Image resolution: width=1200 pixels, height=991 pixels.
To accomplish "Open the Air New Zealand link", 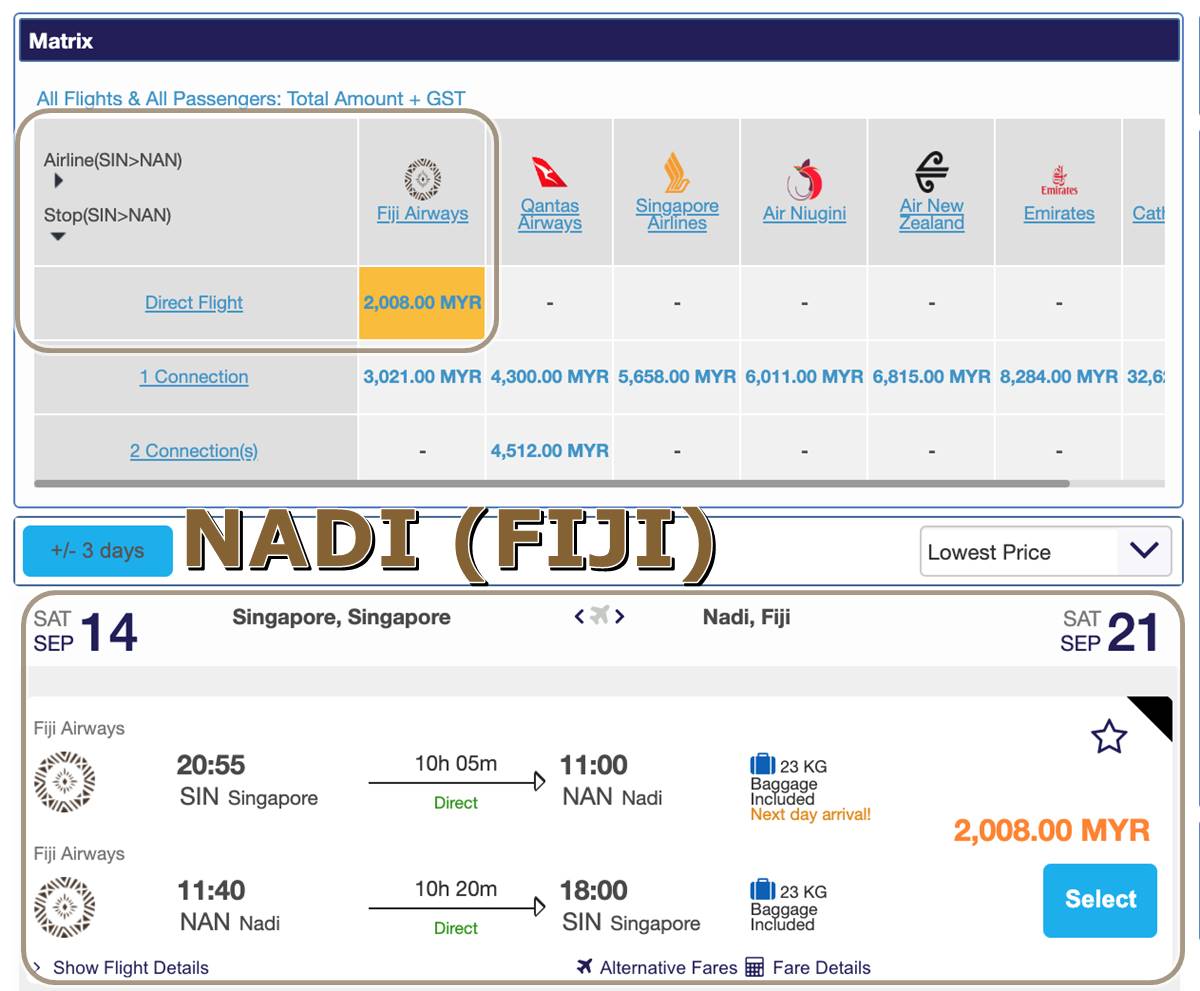I will point(931,214).
